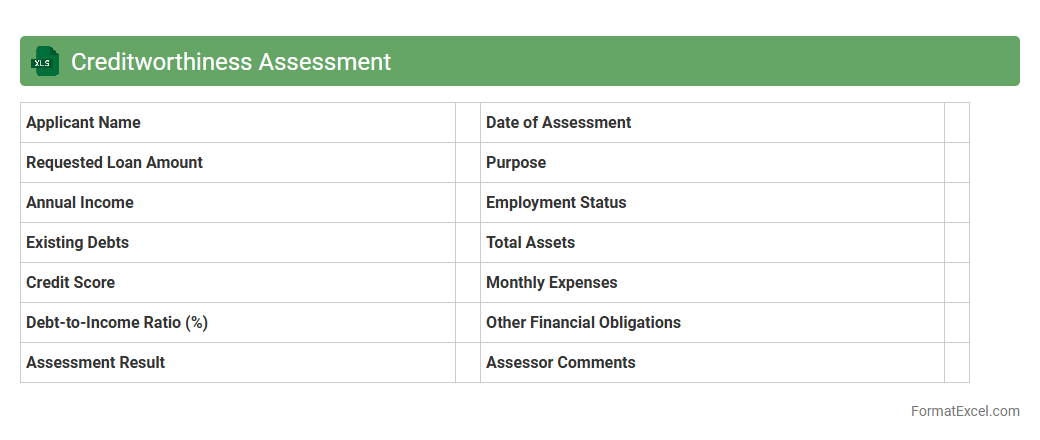
Task: Select the Existing Debts label cell
Action: (77, 243)
